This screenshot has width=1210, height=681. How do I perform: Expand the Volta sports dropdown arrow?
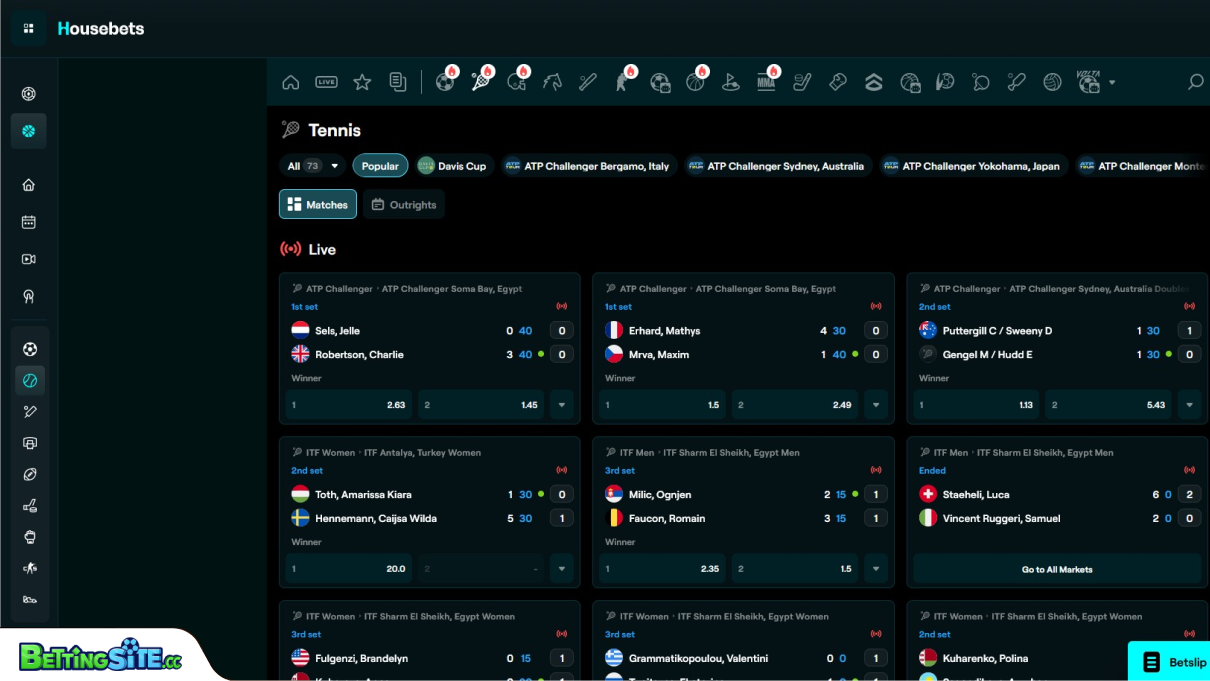(1113, 82)
